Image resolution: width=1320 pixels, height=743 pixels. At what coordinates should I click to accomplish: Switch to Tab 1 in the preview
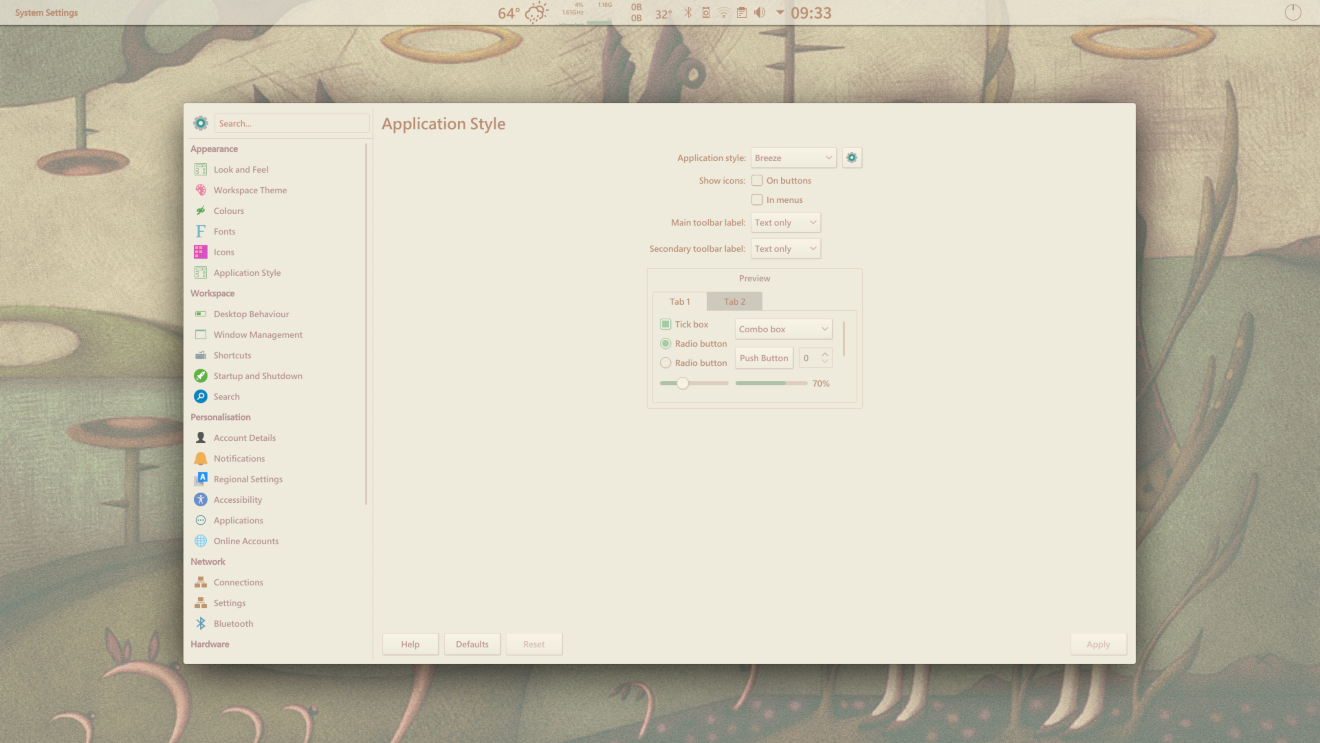pos(680,302)
